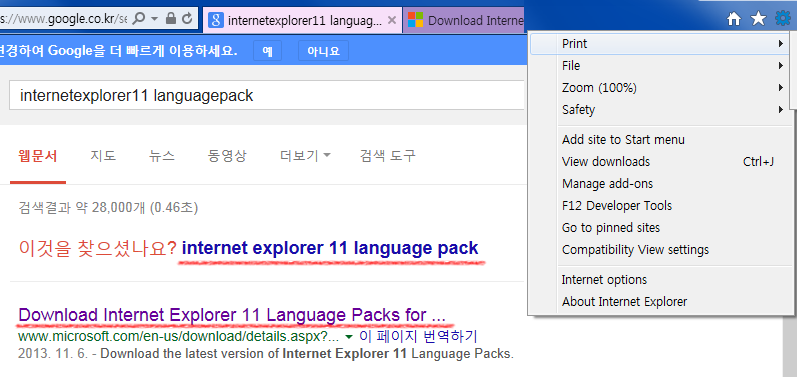This screenshot has height=377, width=797.
Task: Expand the File submenu arrow
Action: point(780,66)
